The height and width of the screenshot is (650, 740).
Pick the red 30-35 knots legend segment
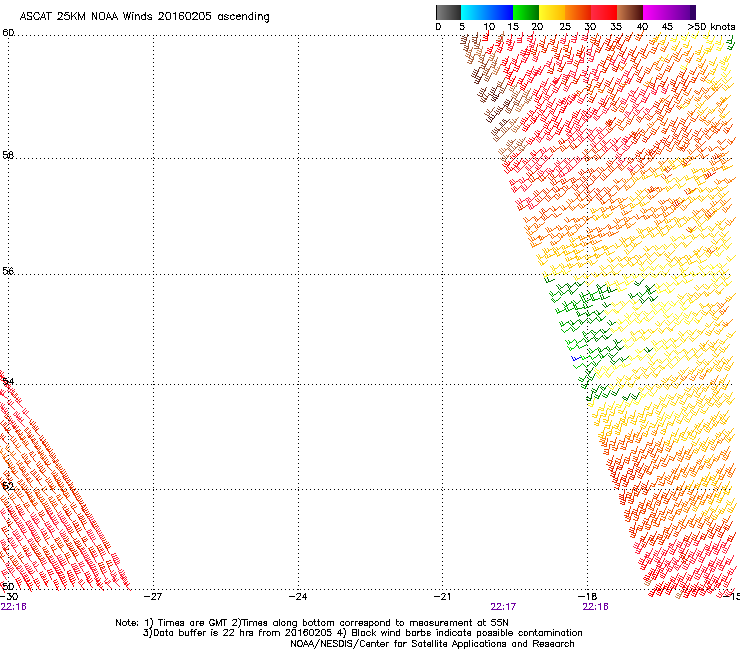coord(604,12)
